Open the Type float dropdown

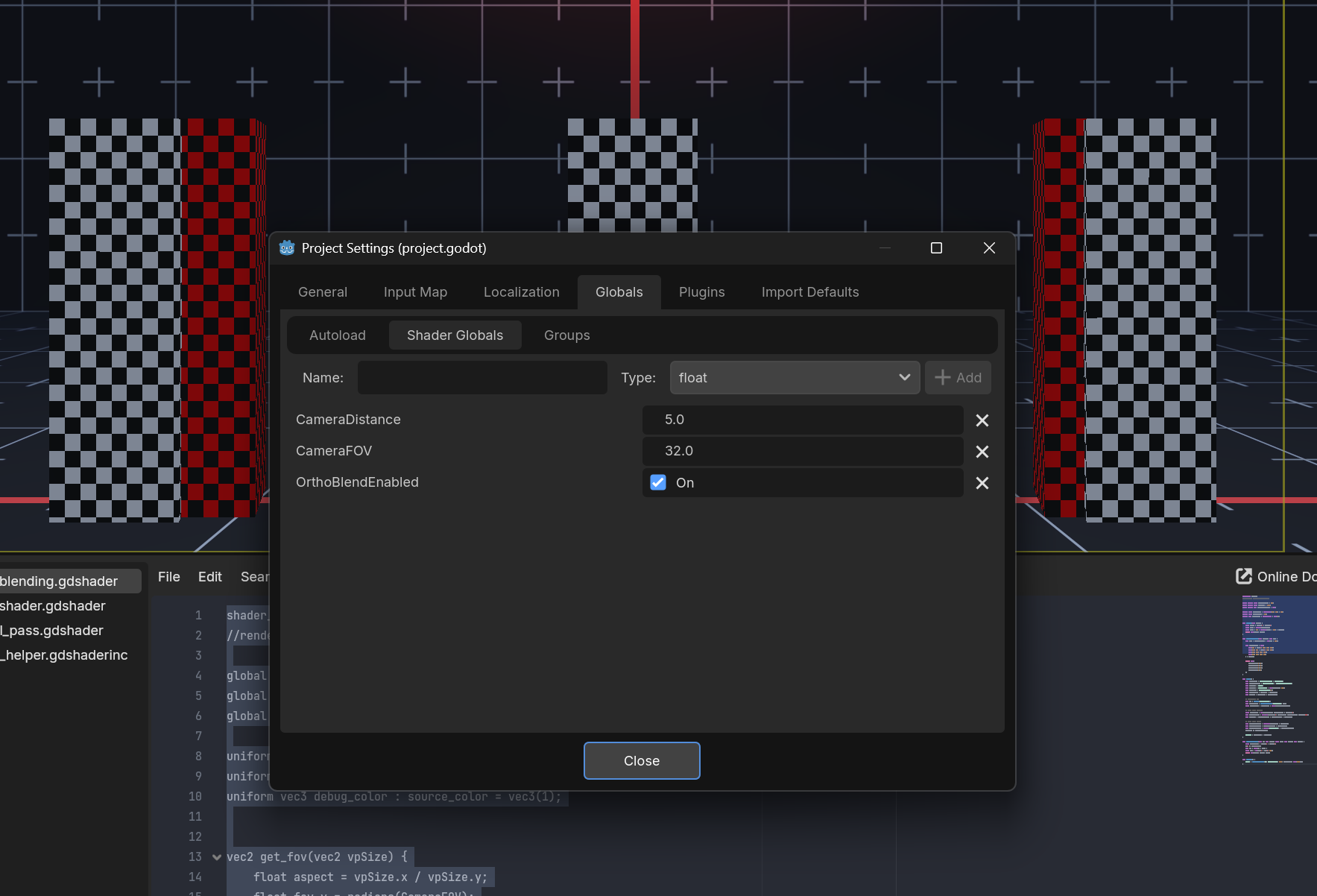pos(795,378)
